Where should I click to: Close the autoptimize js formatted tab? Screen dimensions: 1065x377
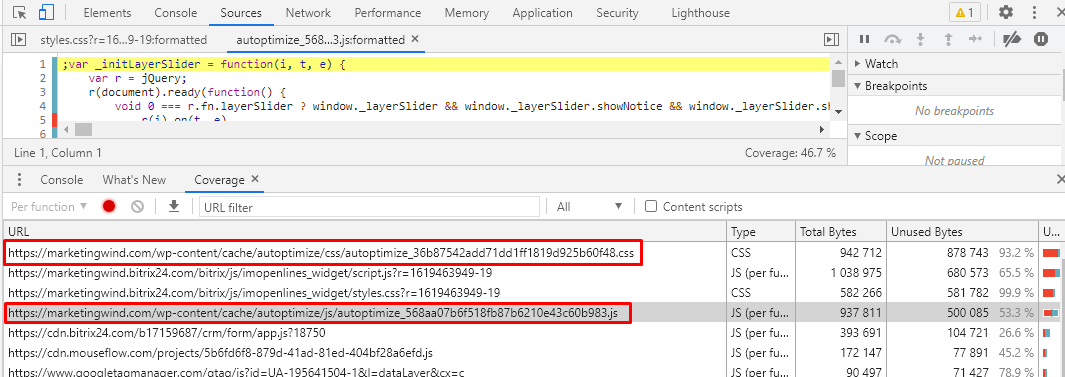coord(416,39)
